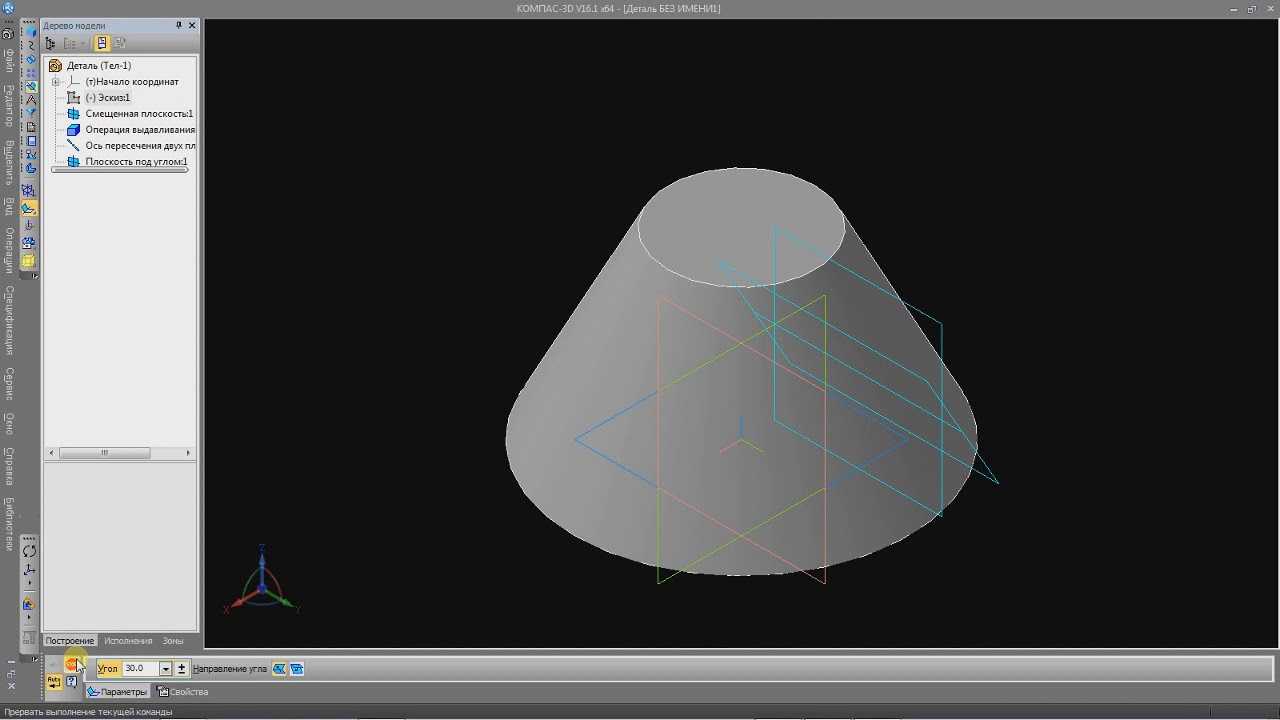
Task: Close the property panel with its X icon
Action: pyautogui.click(x=11, y=686)
